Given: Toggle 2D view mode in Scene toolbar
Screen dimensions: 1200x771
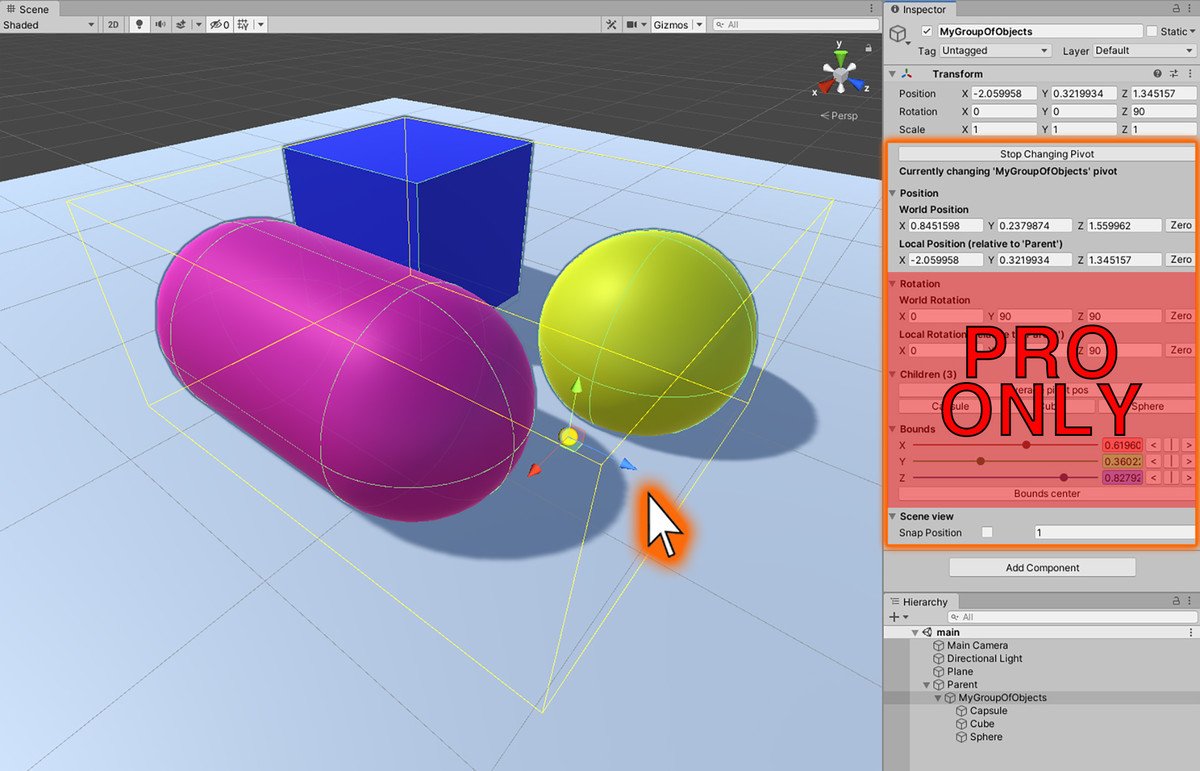Looking at the screenshot, I should pyautogui.click(x=113, y=25).
